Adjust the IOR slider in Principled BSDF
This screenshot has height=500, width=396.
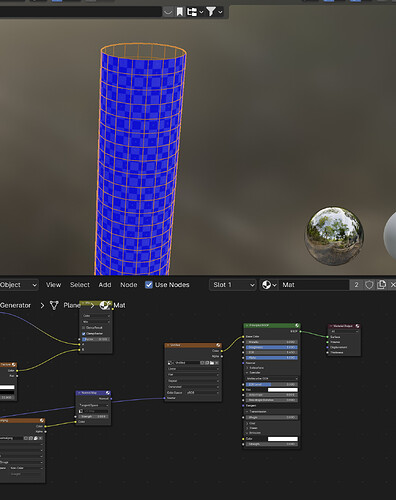pos(272,352)
